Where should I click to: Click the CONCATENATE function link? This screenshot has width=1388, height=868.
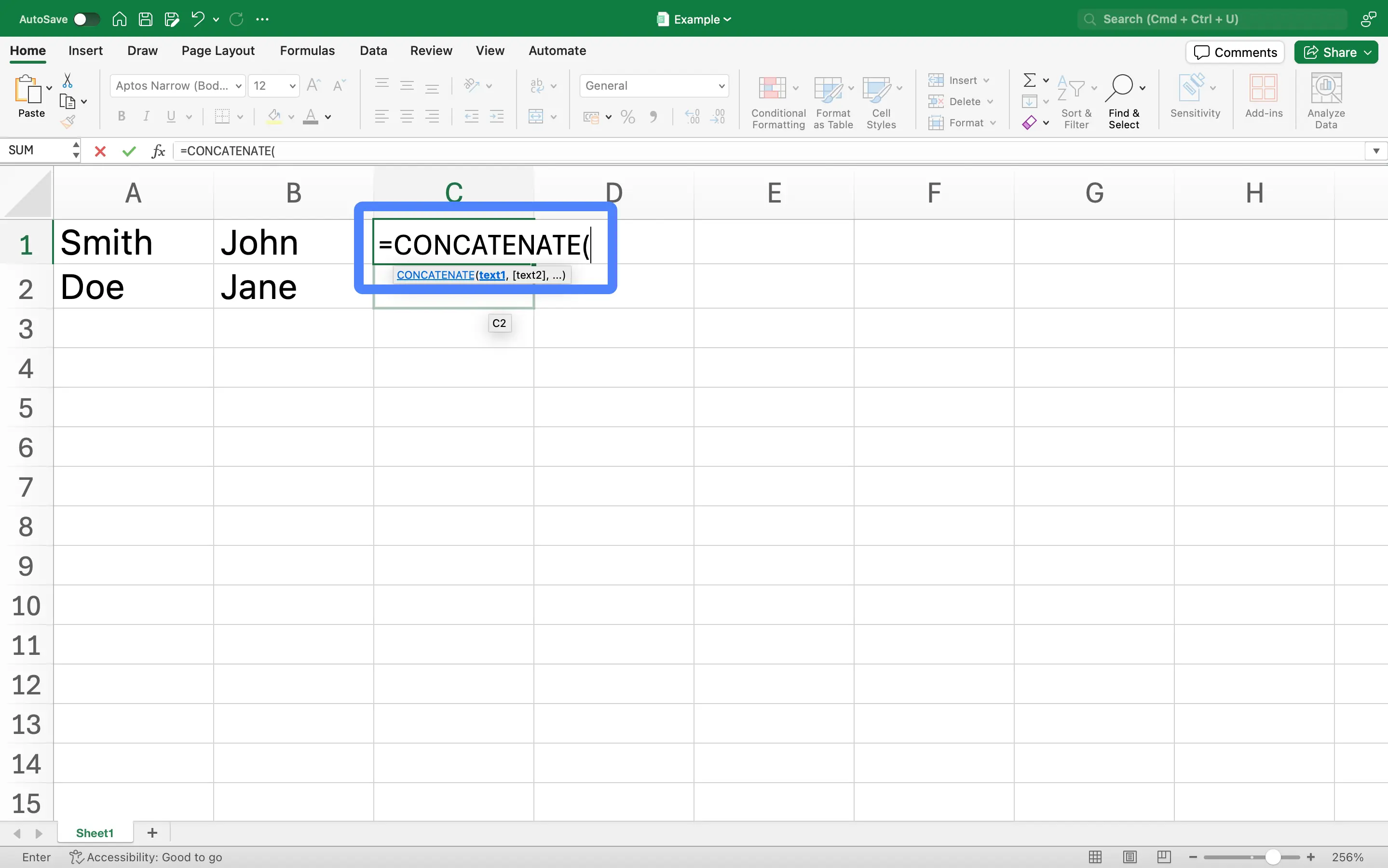pos(434,274)
